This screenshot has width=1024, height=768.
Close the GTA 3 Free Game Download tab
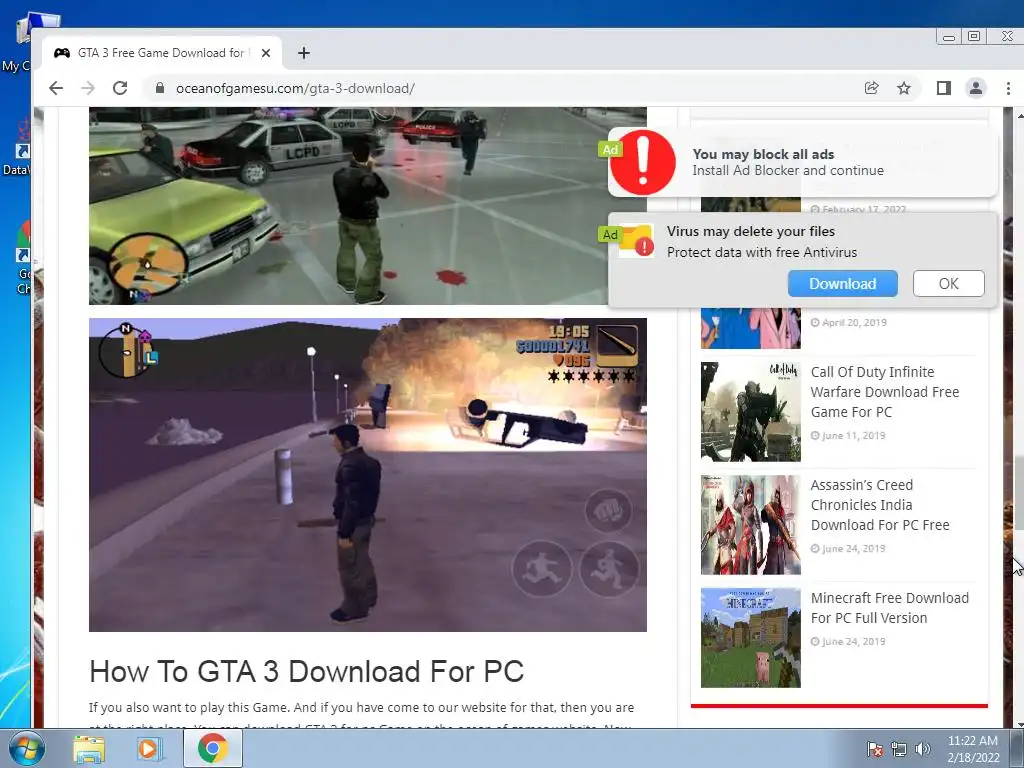pyautogui.click(x=266, y=53)
